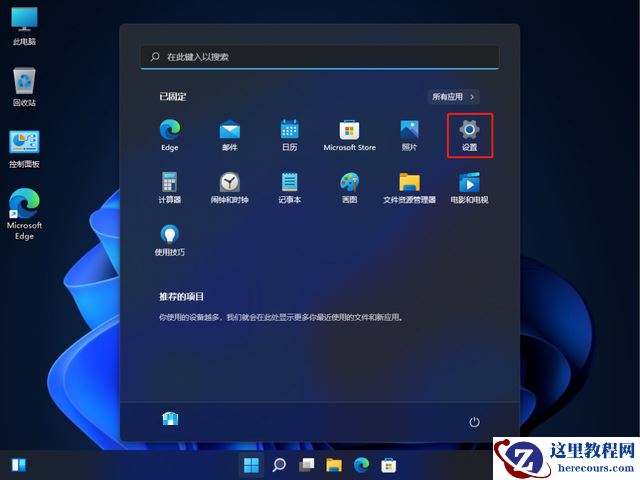This screenshot has width=640, height=480.
Task: Open Alarms and Clock (闹钟和时钟)
Action: point(230,187)
